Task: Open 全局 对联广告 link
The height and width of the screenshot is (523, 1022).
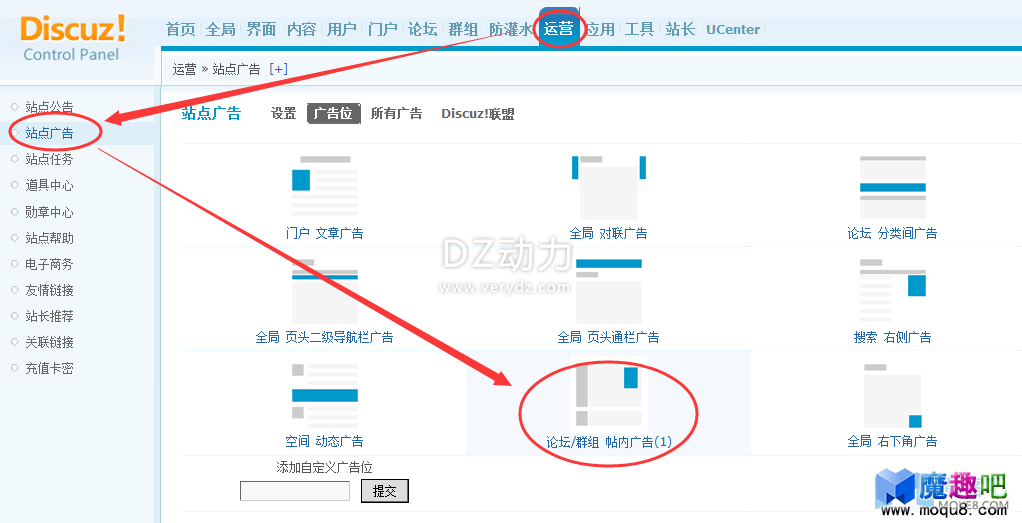Action: (x=608, y=233)
